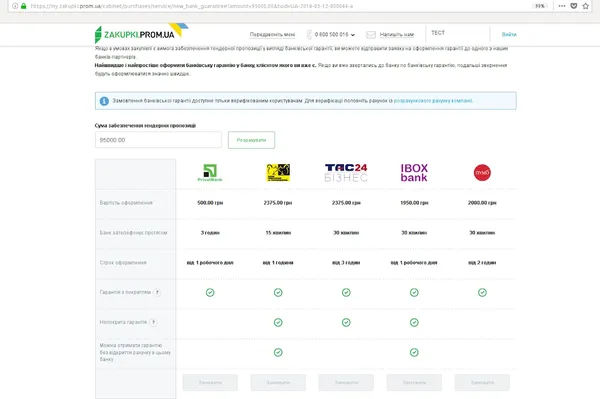Click the uncovered guarantee checkmark under the yellow bank logo
The height and width of the screenshot is (399, 600).
click(x=278, y=322)
